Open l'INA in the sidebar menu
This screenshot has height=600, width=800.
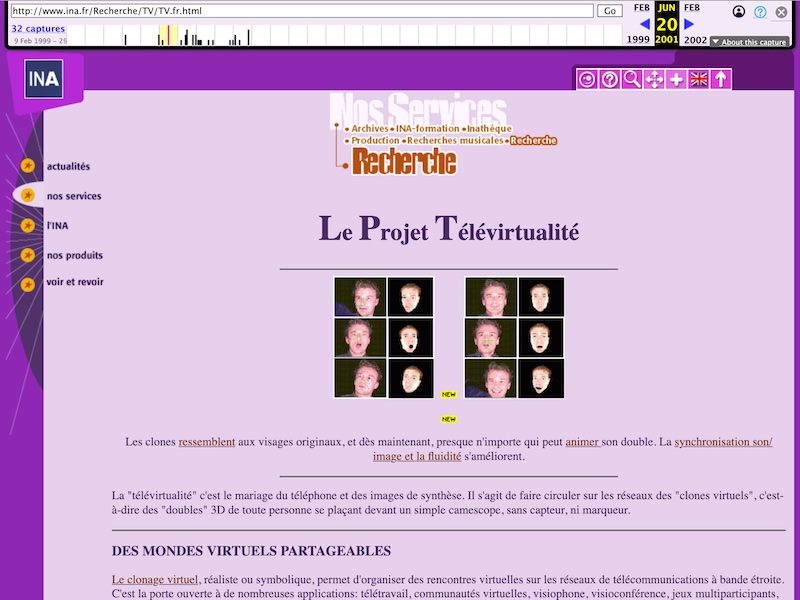[x=57, y=226]
